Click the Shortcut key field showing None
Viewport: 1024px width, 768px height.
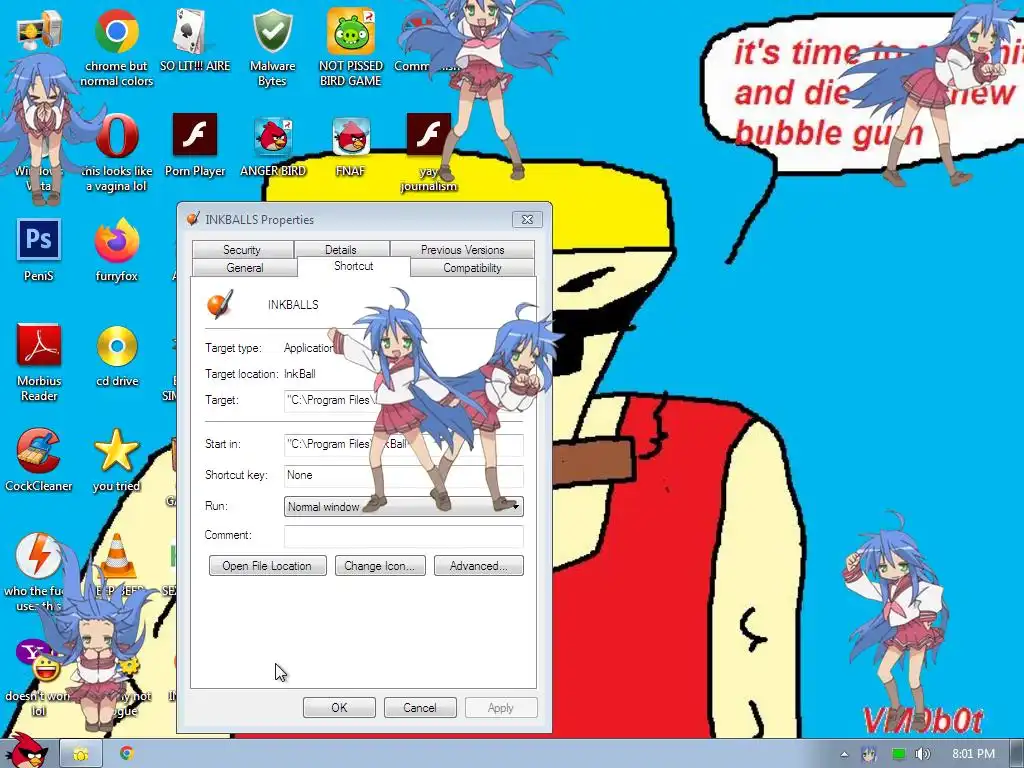[404, 475]
